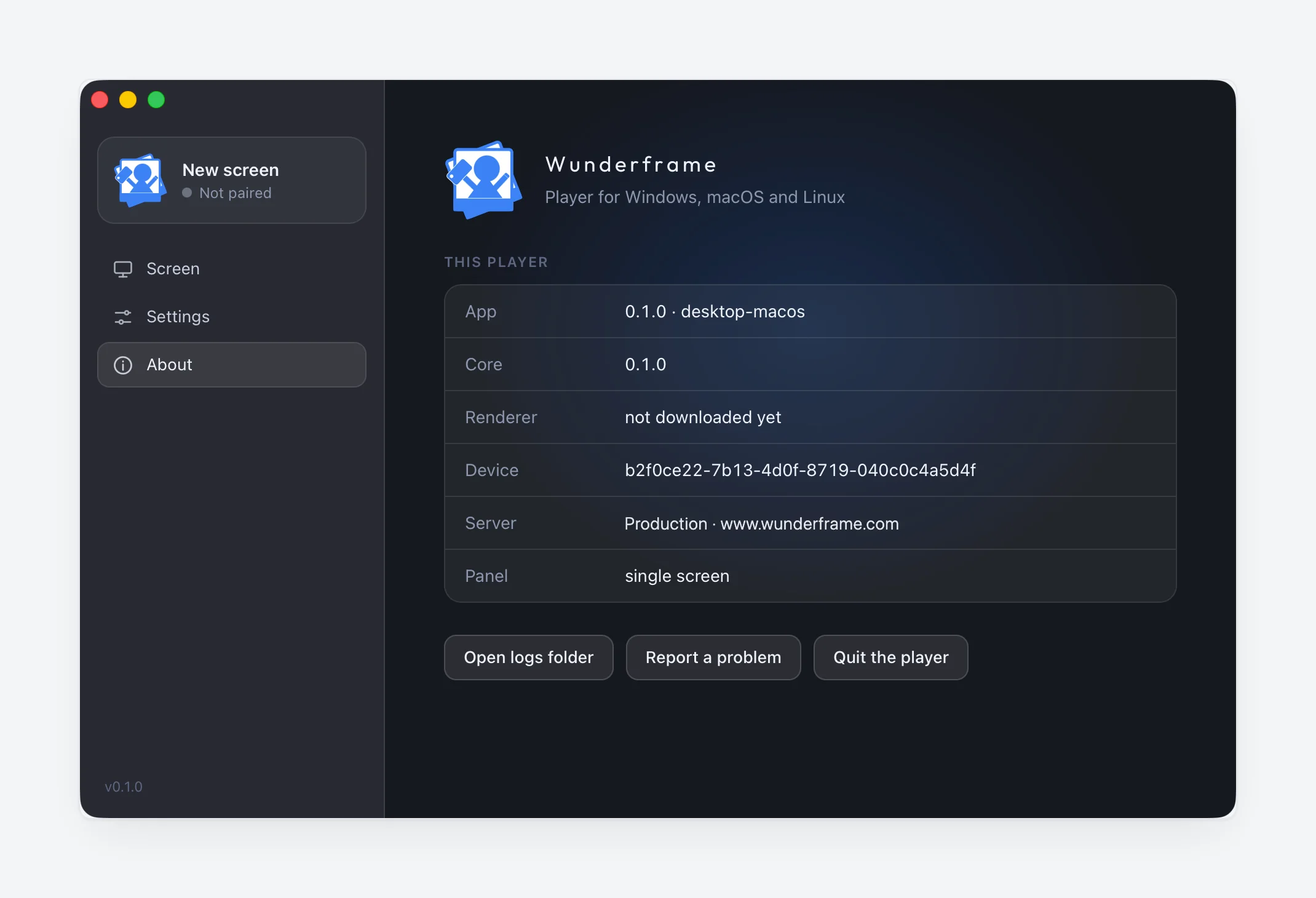Click 'Player for Windows, macOS and Linux' subtitle

coord(695,197)
